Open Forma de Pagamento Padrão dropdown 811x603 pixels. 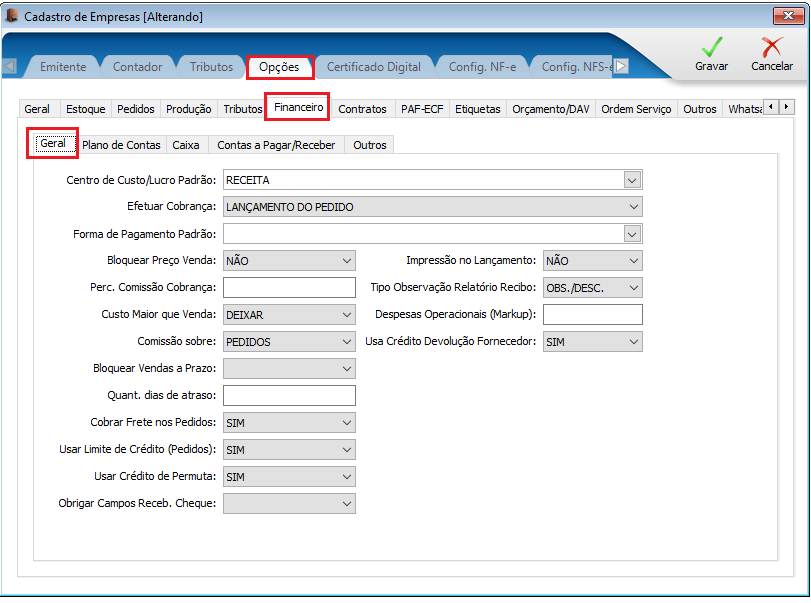(632, 234)
